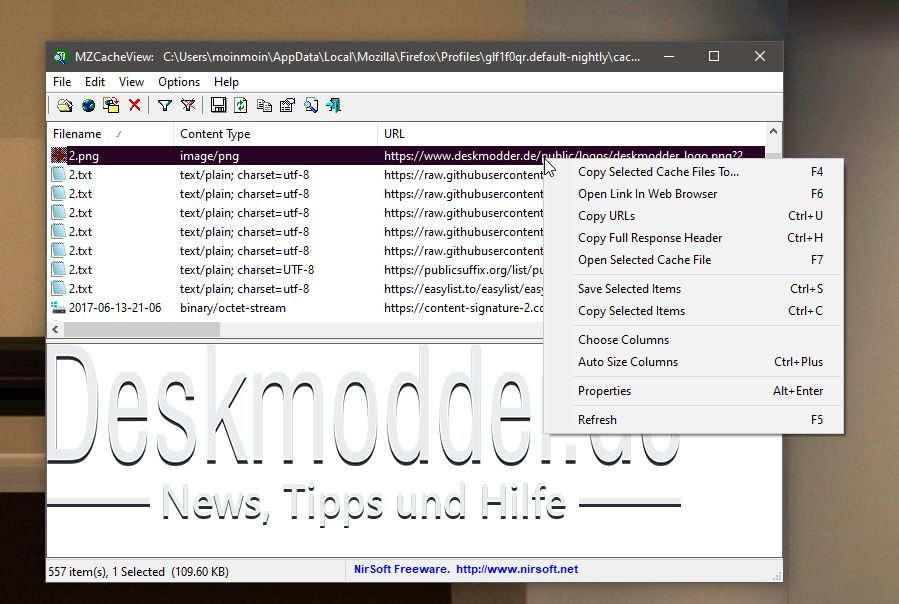Image resolution: width=899 pixels, height=604 pixels.
Task: Open the Edit menu
Action: coord(95,82)
